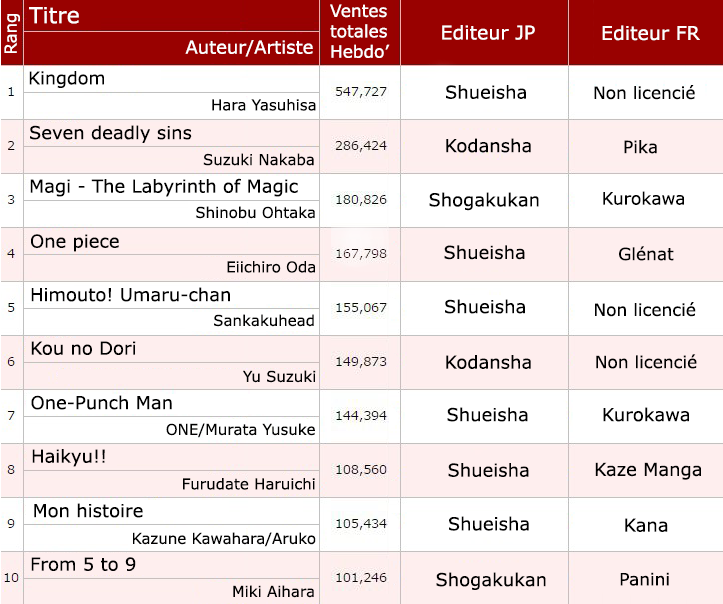Click Glénat French publisher cell
The image size is (723, 604).
coord(646,254)
